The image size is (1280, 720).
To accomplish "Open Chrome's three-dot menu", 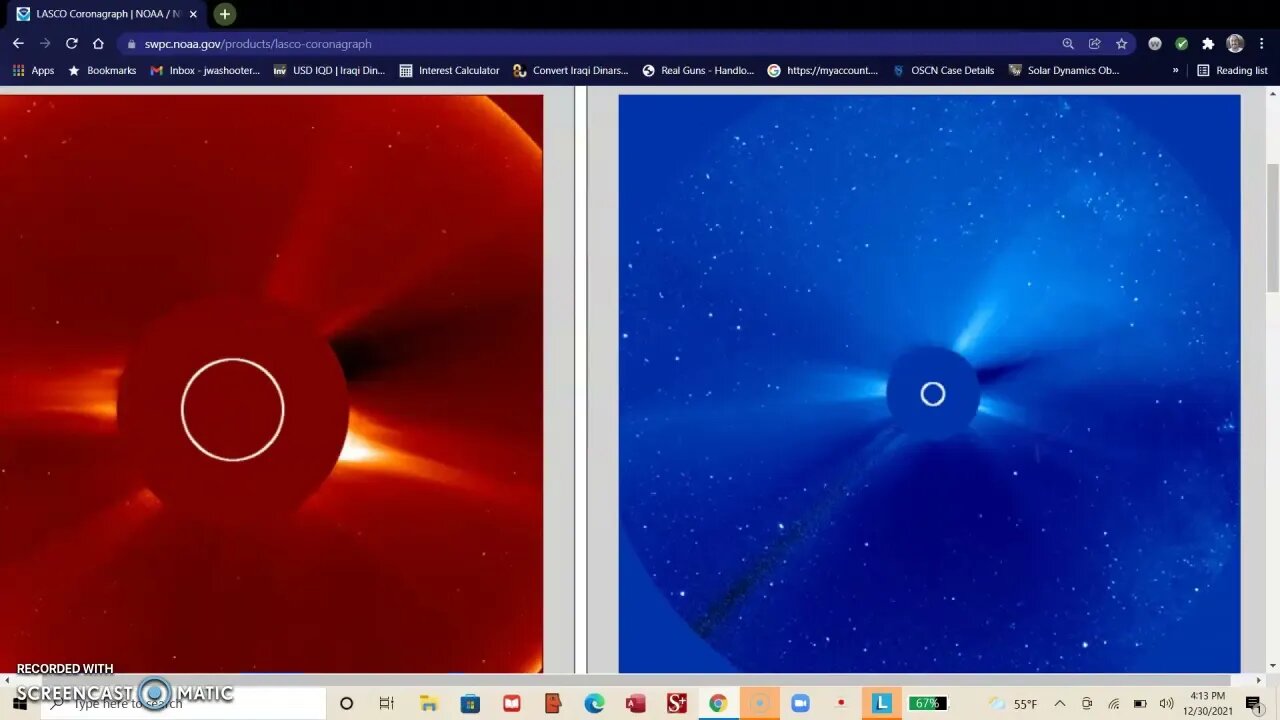I will click(1261, 44).
